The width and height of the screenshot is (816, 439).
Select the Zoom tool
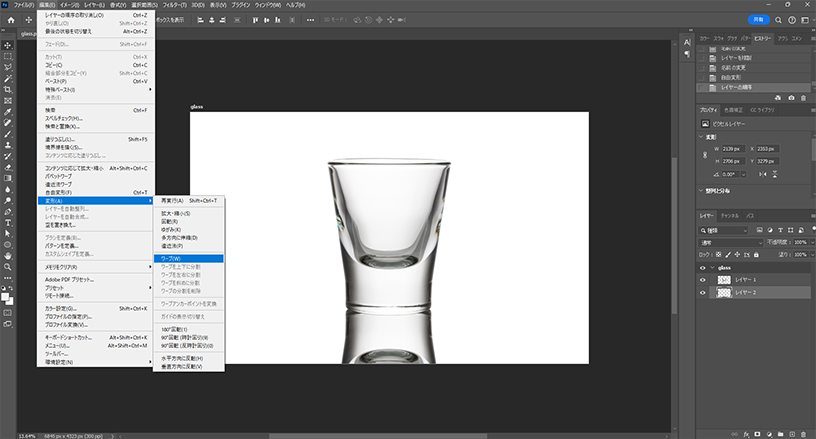point(8,267)
